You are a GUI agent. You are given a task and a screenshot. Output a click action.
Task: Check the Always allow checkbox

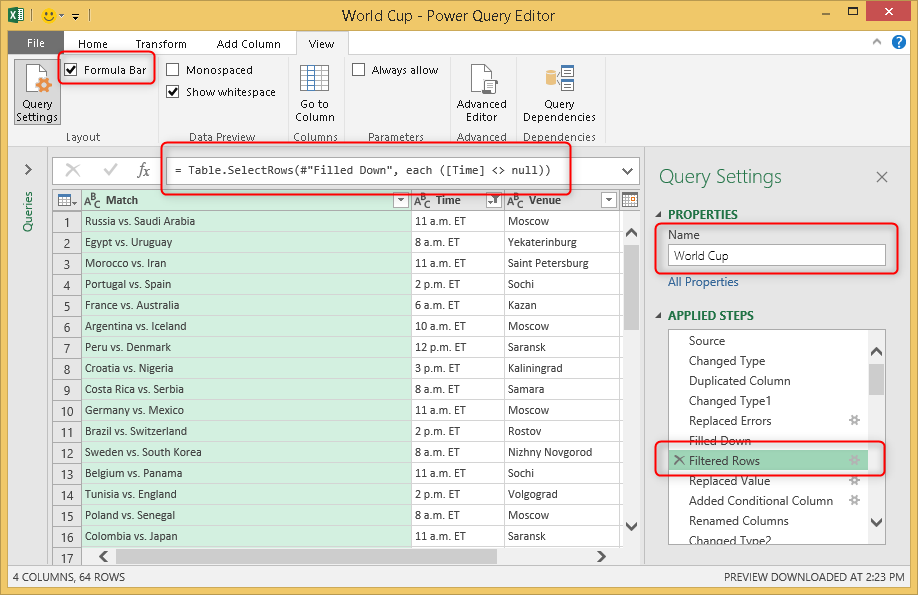[358, 70]
